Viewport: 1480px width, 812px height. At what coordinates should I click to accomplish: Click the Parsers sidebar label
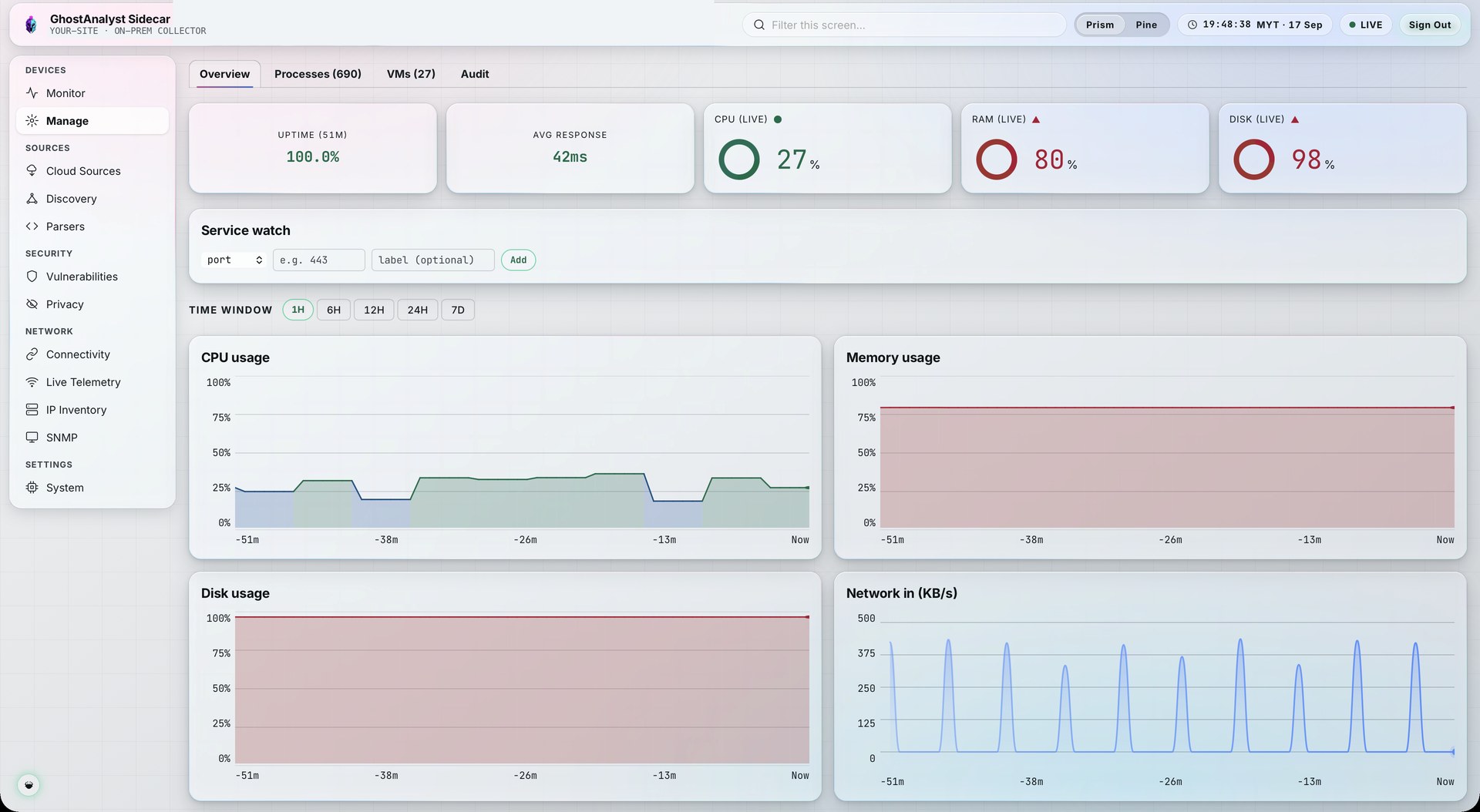(x=66, y=226)
